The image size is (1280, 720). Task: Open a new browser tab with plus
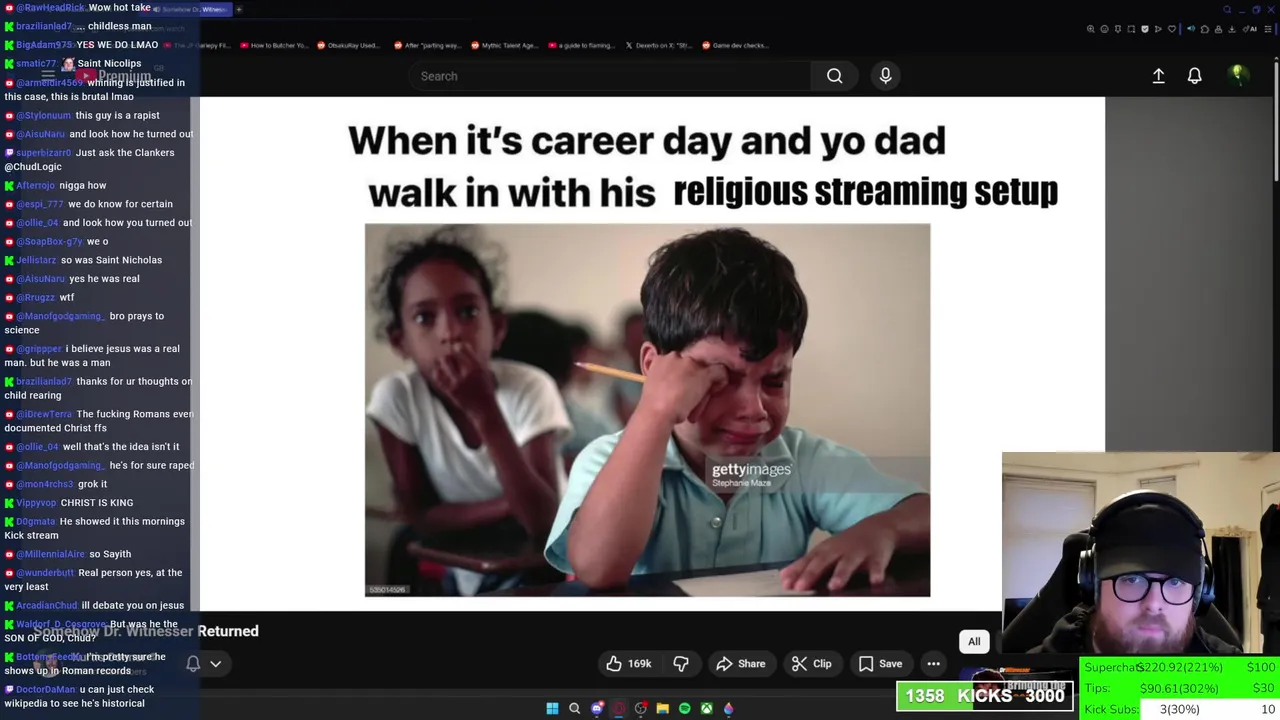[x=239, y=9]
